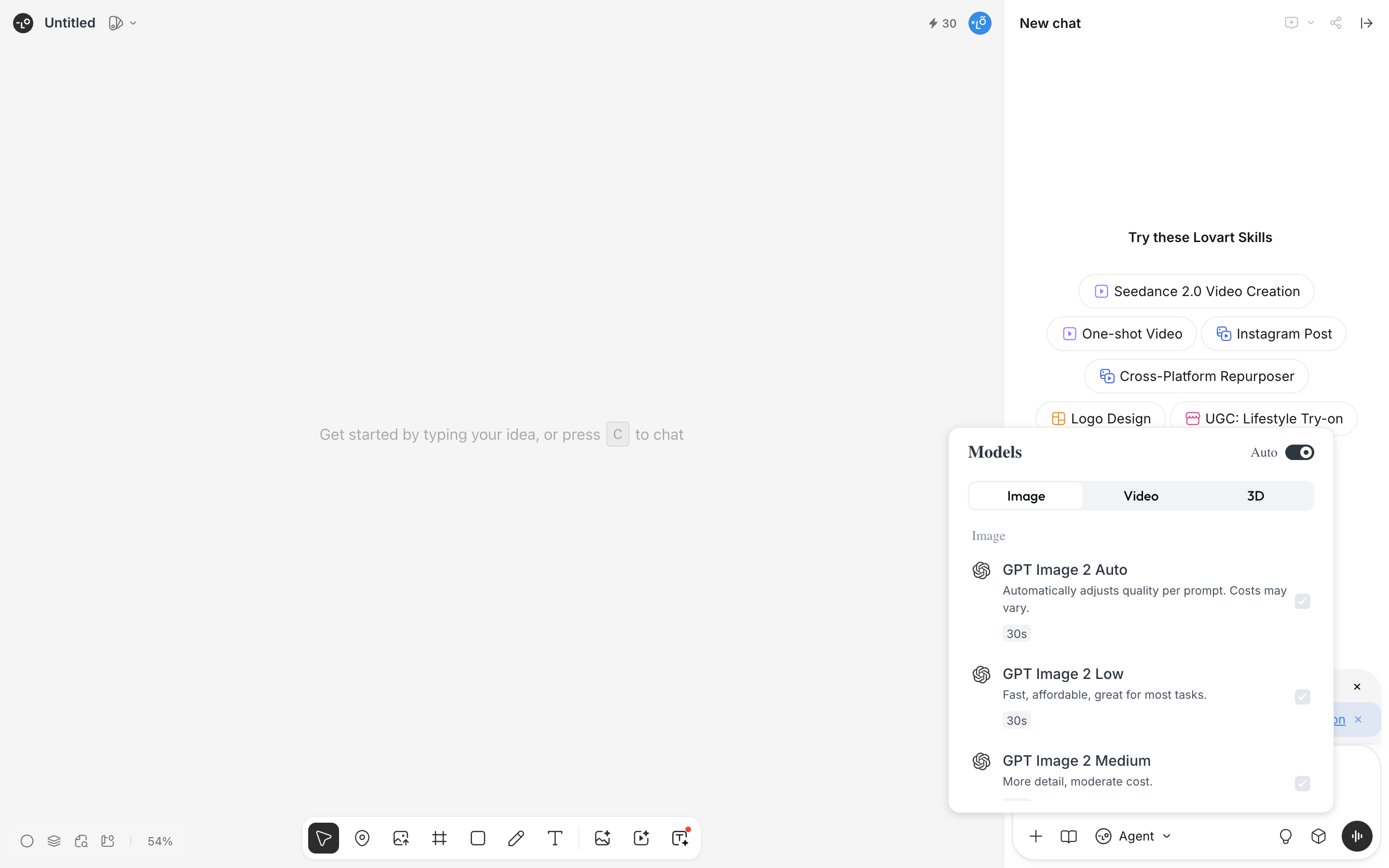Open the book library icon in chat input
Image resolution: width=1389 pixels, height=868 pixels.
1068,837
